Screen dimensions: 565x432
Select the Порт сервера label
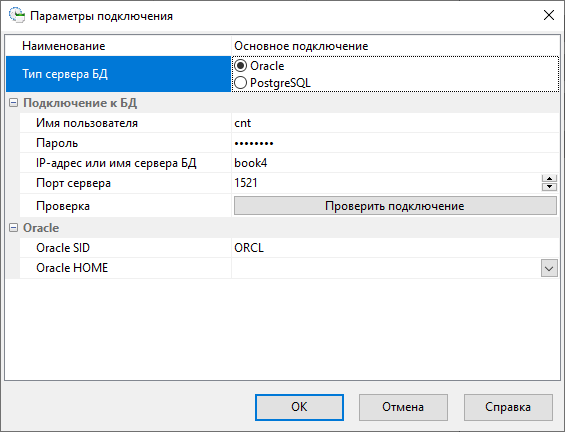(x=73, y=183)
